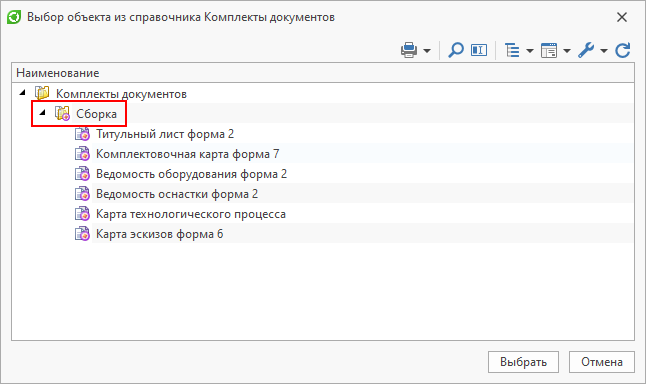This screenshot has height=384, width=646.
Task: Click the refresh arrow icon
Action: click(x=623, y=50)
